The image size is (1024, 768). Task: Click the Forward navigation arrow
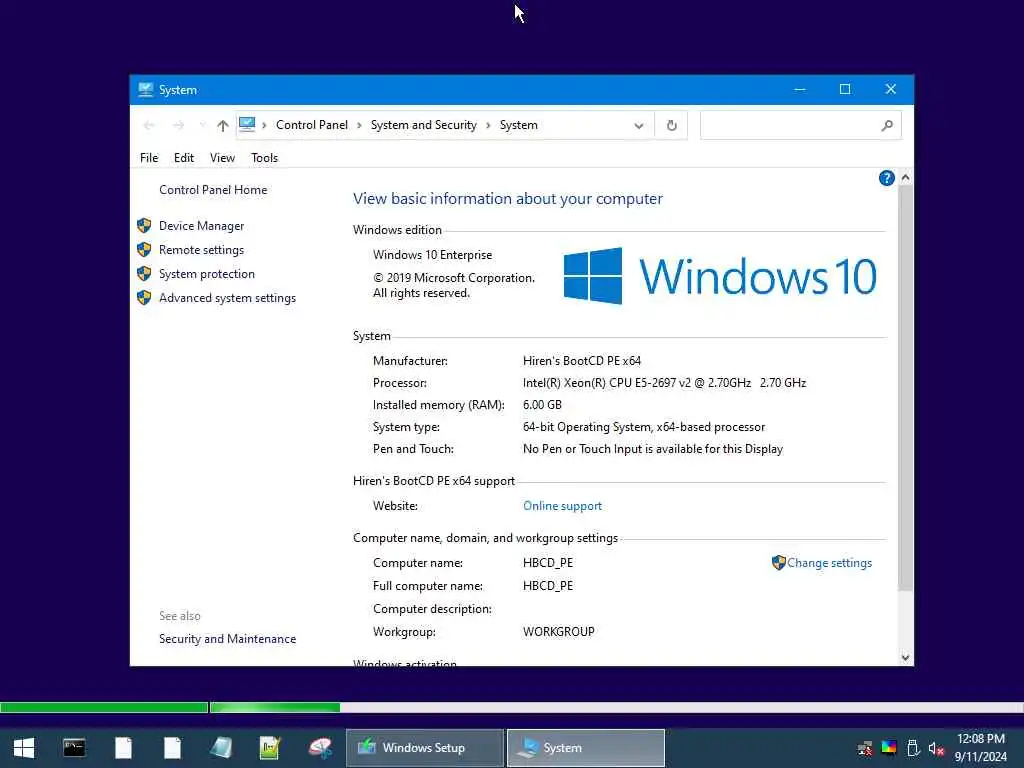pyautogui.click(x=178, y=125)
